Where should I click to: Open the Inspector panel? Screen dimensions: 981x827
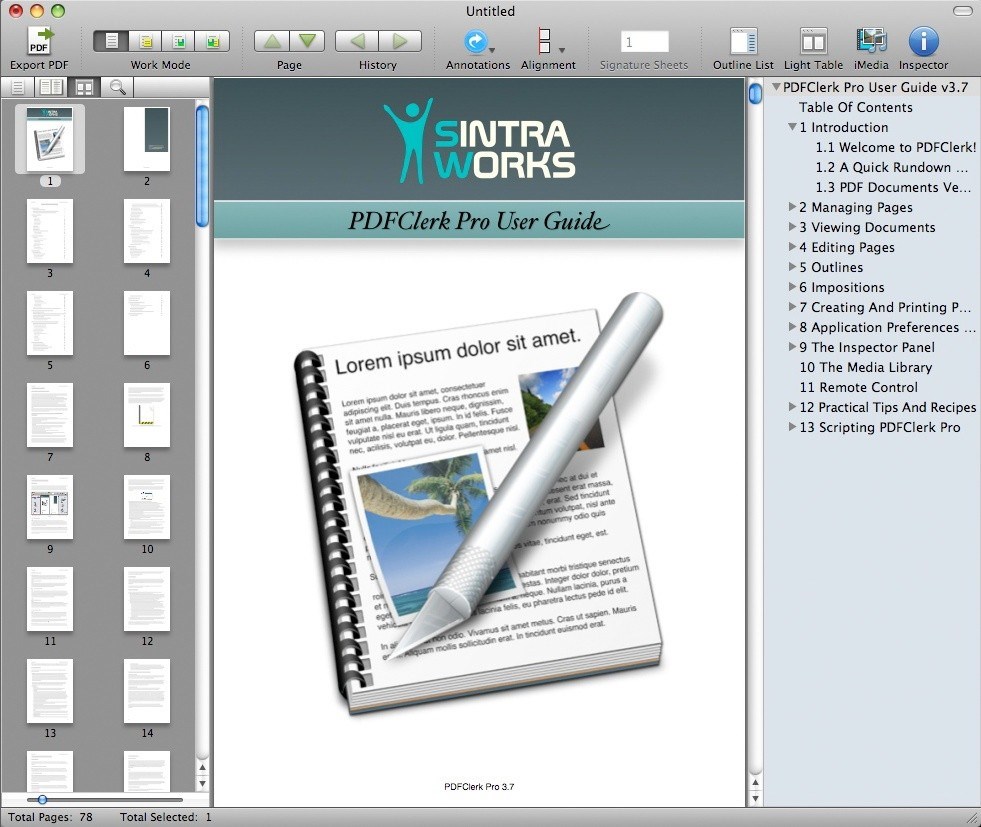tap(923, 42)
